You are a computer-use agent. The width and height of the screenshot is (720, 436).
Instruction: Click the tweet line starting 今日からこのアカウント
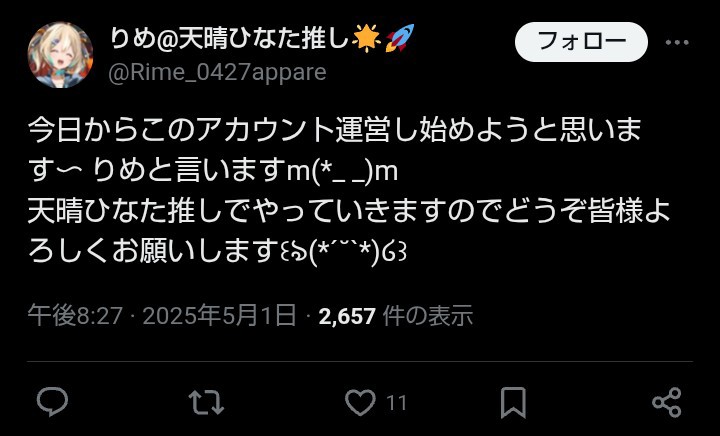335,130
